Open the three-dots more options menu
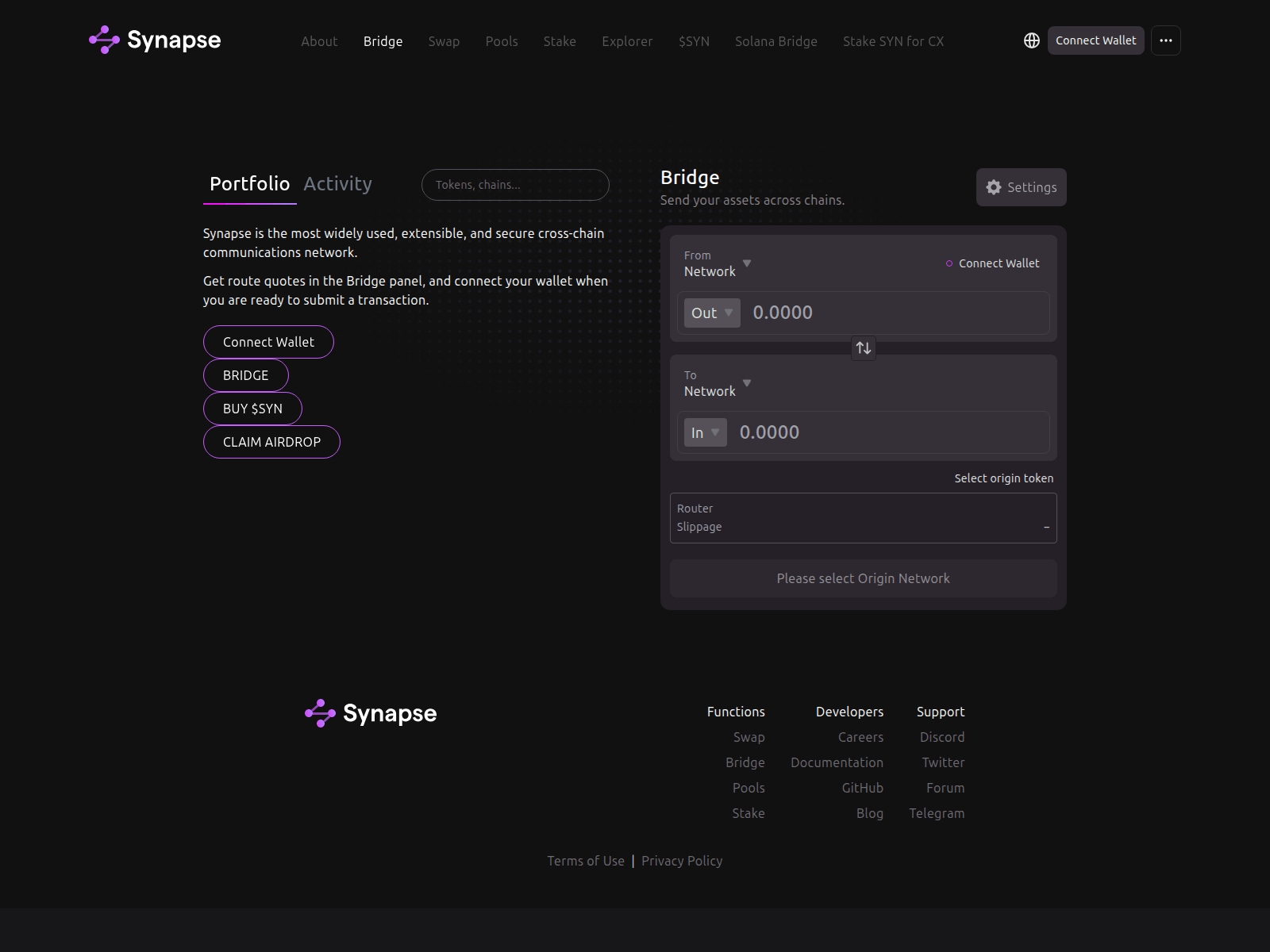1270x952 pixels. pyautogui.click(x=1165, y=40)
